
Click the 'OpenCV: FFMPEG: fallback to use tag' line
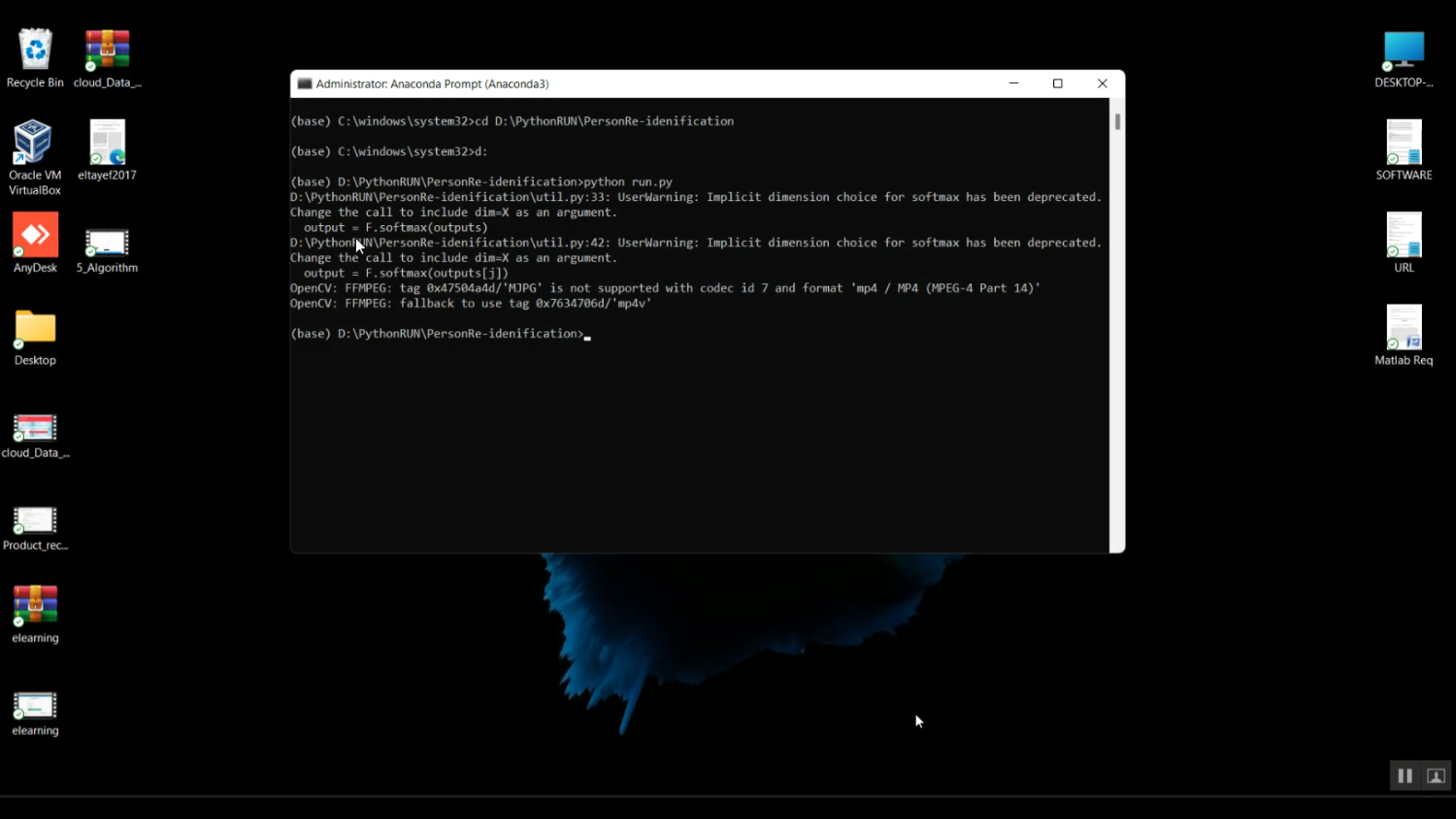(x=471, y=304)
